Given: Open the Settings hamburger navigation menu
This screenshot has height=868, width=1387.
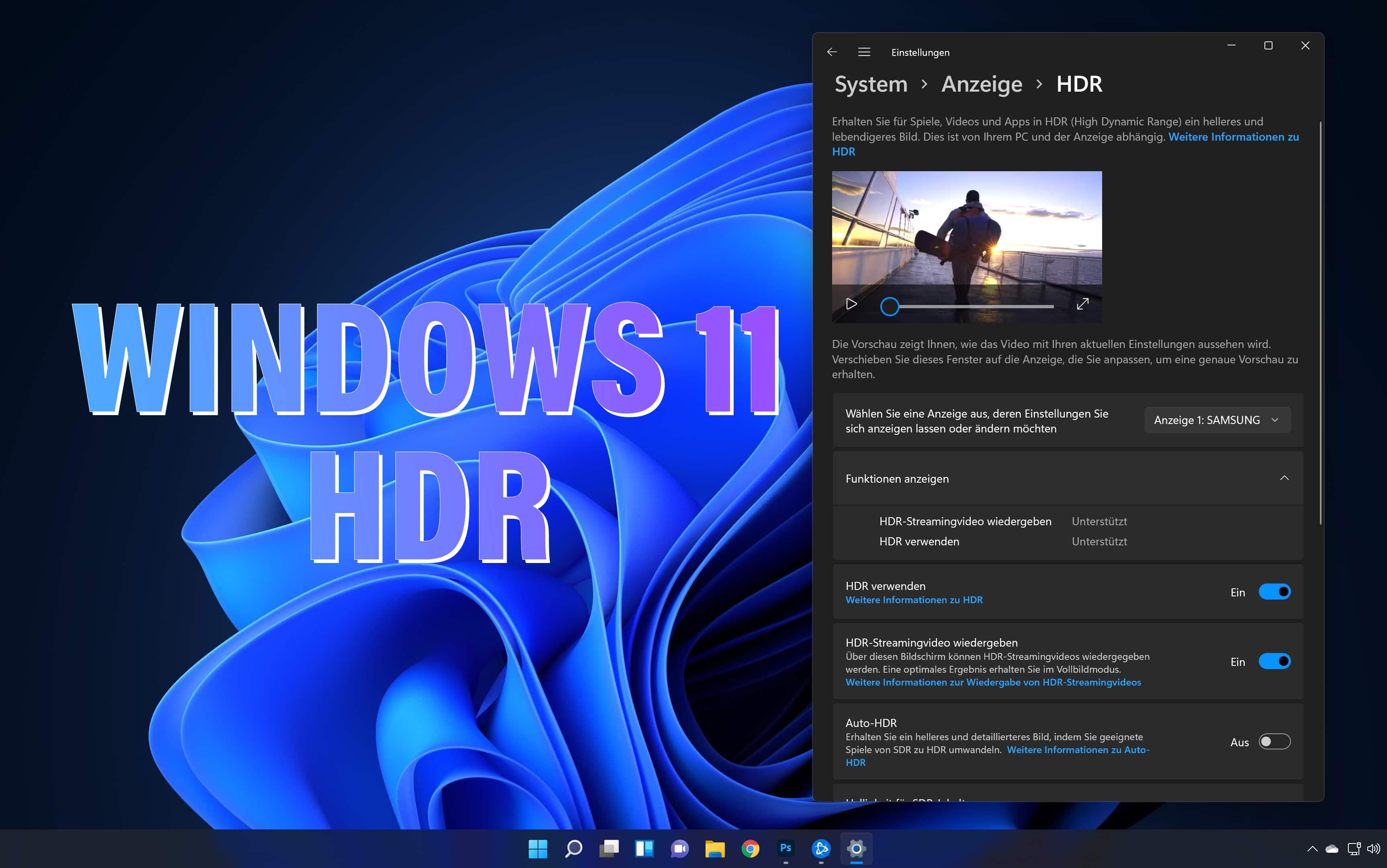Looking at the screenshot, I should pyautogui.click(x=863, y=52).
